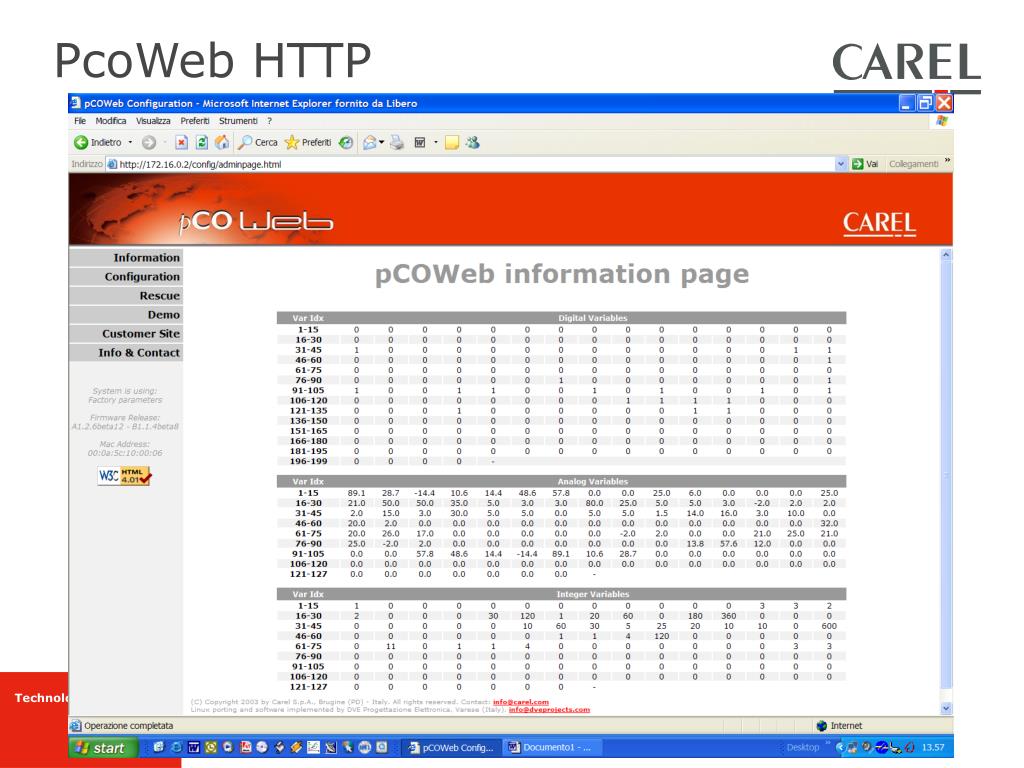Open the Rescue sidebar page
The height and width of the screenshot is (768, 1024).
coord(126,296)
